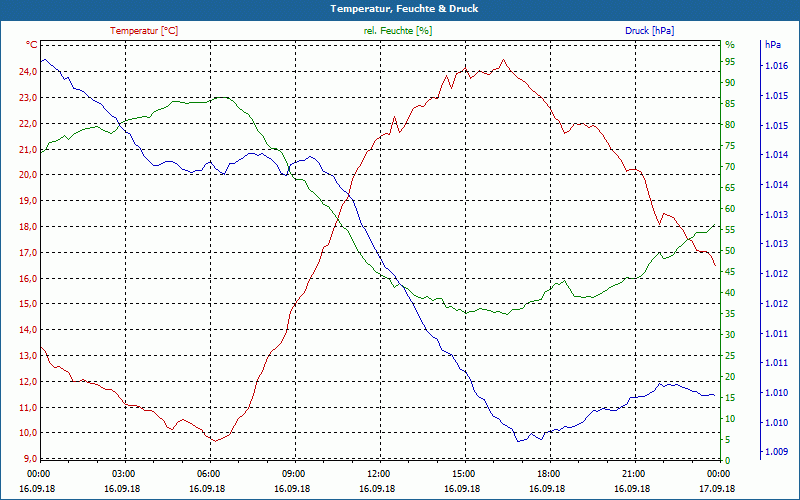The width and height of the screenshot is (800, 500).
Task: Click the "65" humidity axis tick
Action: pyautogui.click(x=730, y=188)
